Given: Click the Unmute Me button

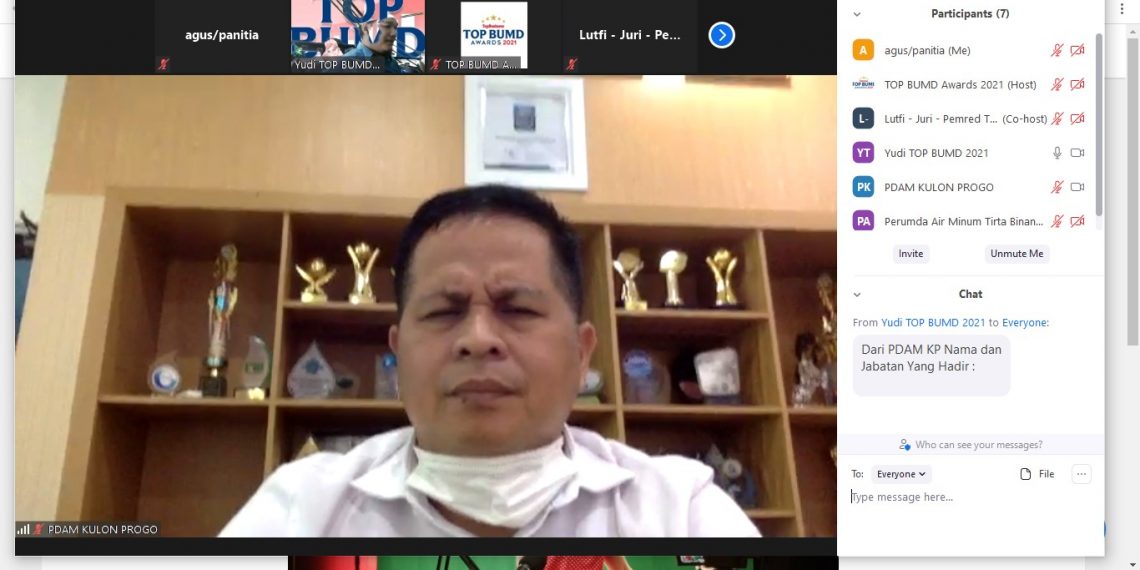Looking at the screenshot, I should 1016,254.
